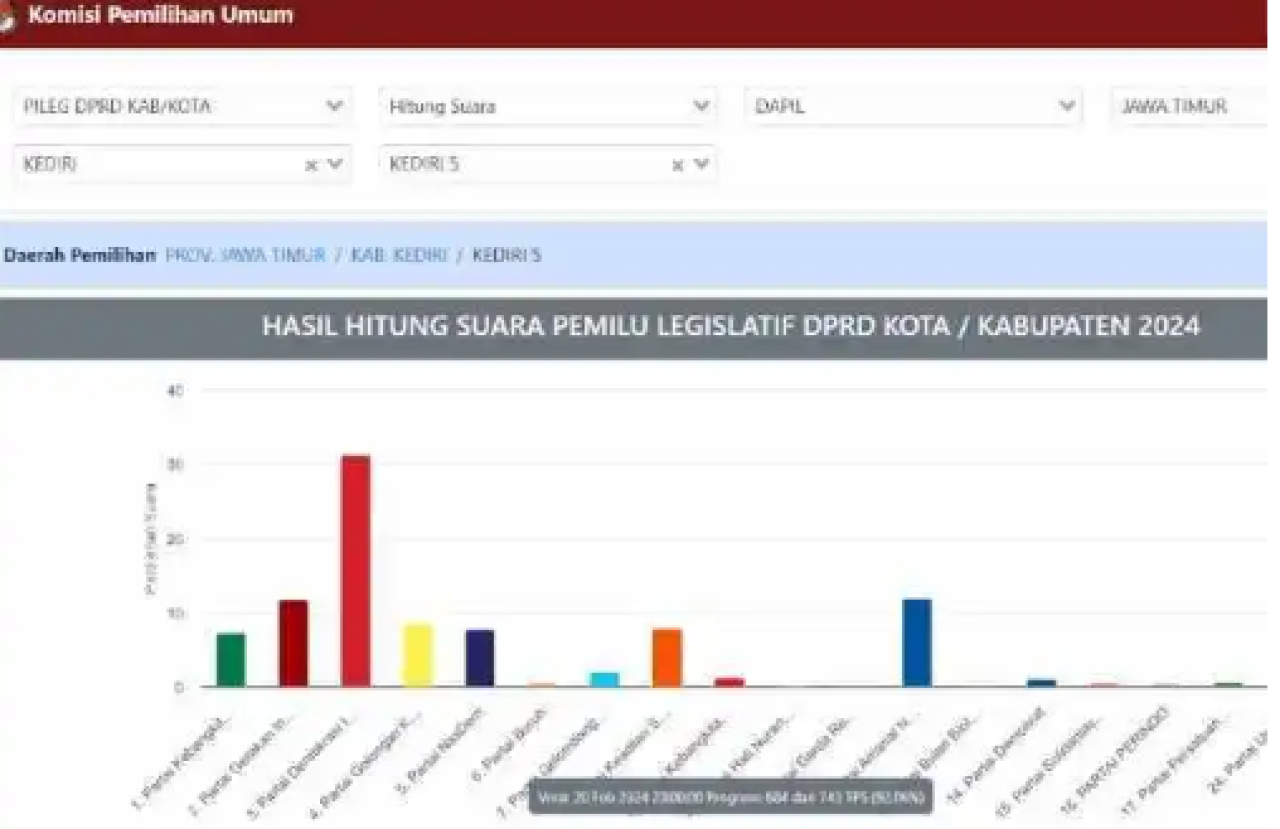Viewport: 1280px width, 829px height.
Task: Click the version and progress status tooltip
Action: (732, 797)
